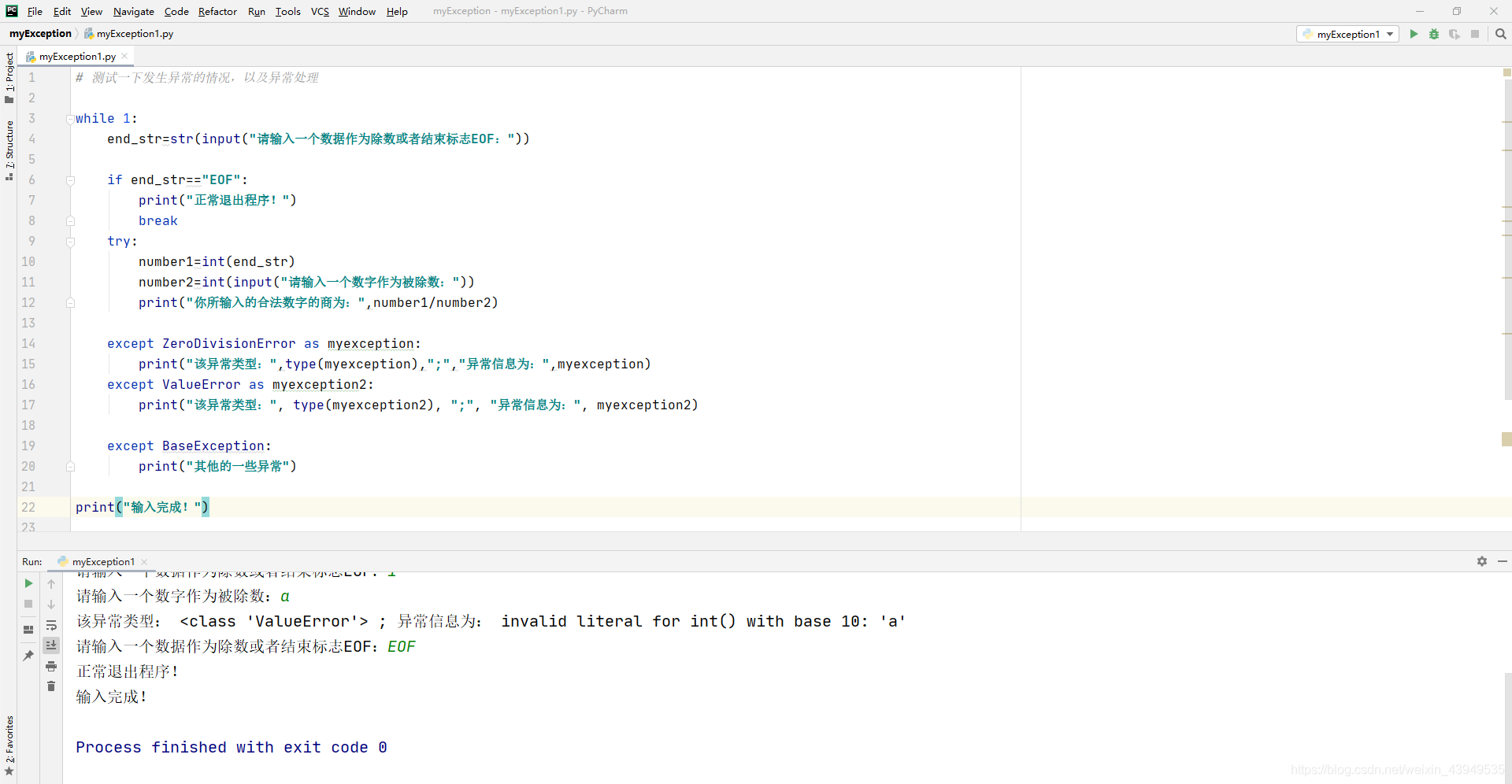Rerun program in the Run panel

point(28,583)
